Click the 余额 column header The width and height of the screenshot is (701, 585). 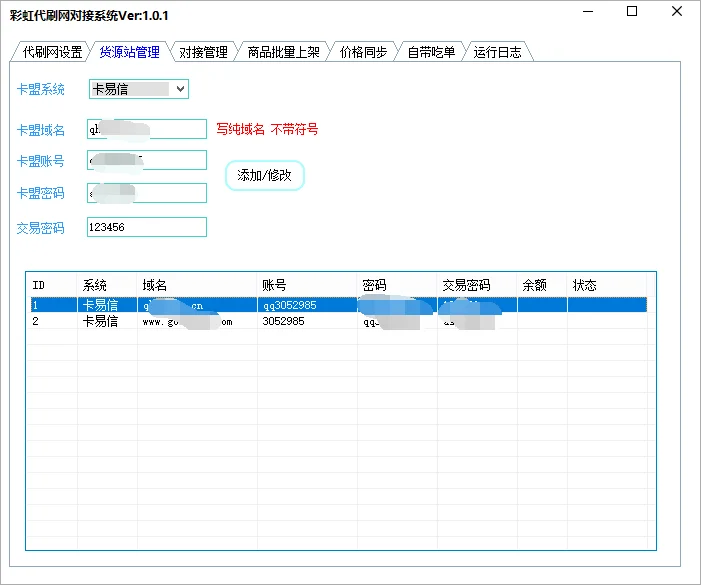[542, 285]
